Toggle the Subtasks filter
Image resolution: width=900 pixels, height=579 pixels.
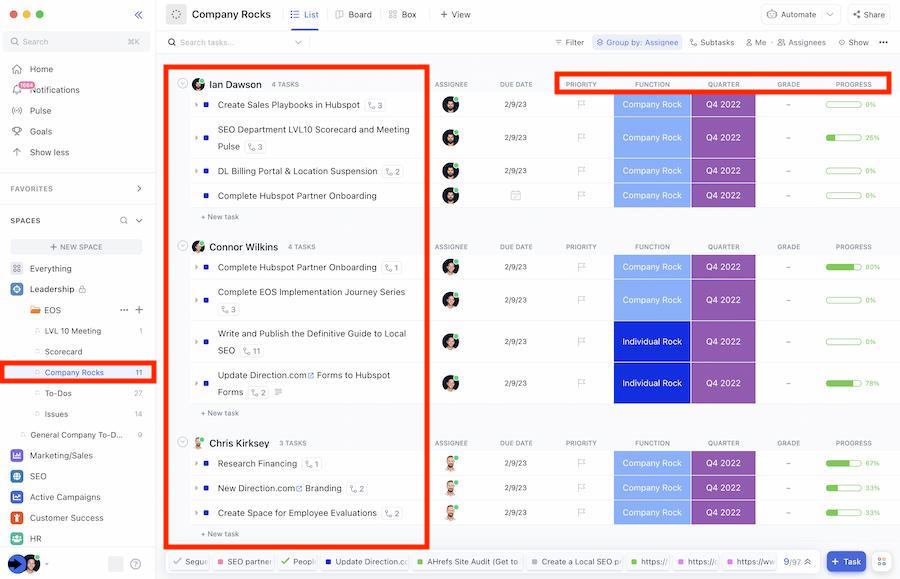point(716,42)
